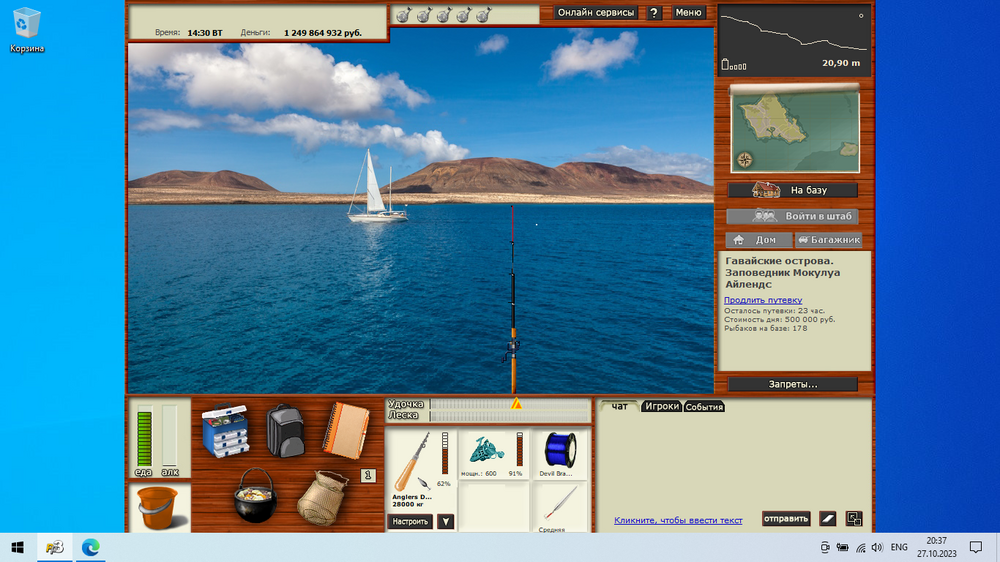
Task: Click the island map thumbnail
Action: pos(794,129)
